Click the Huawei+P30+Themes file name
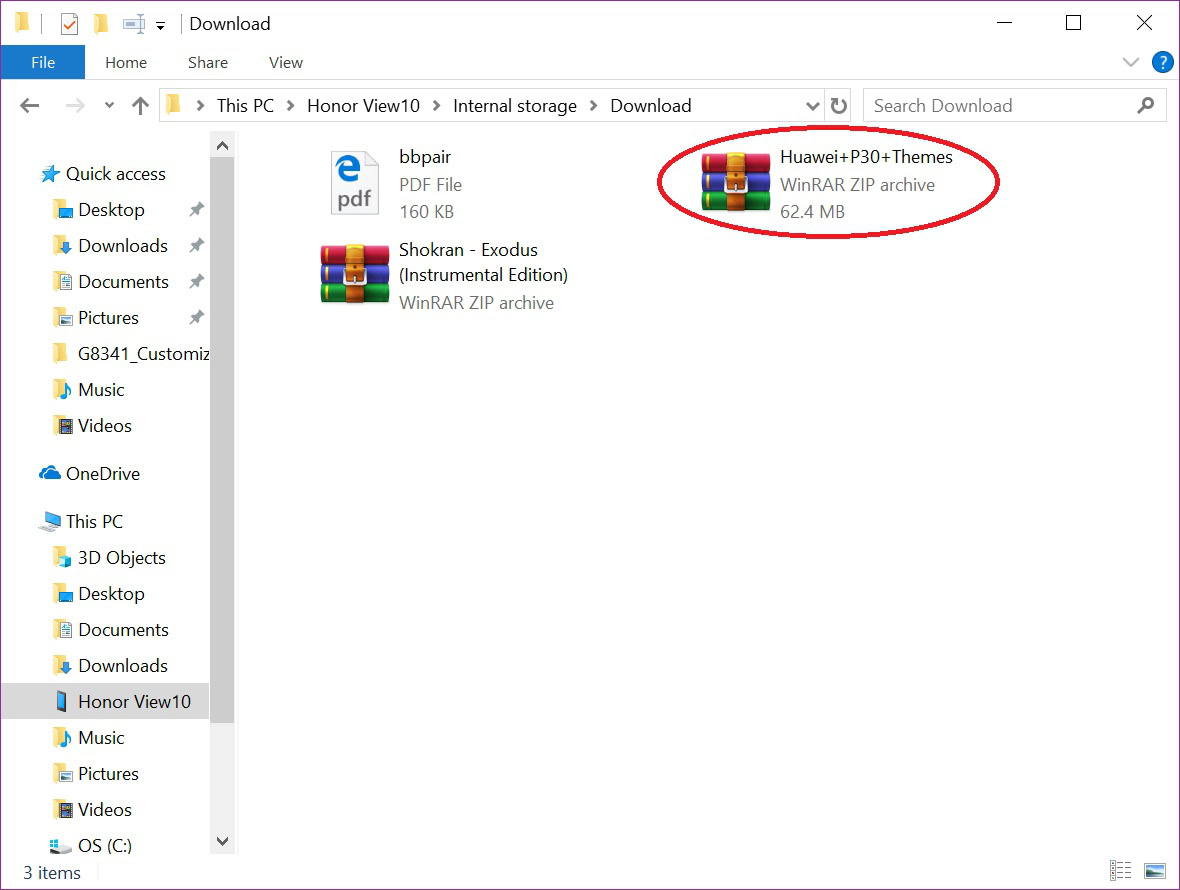 click(x=866, y=157)
